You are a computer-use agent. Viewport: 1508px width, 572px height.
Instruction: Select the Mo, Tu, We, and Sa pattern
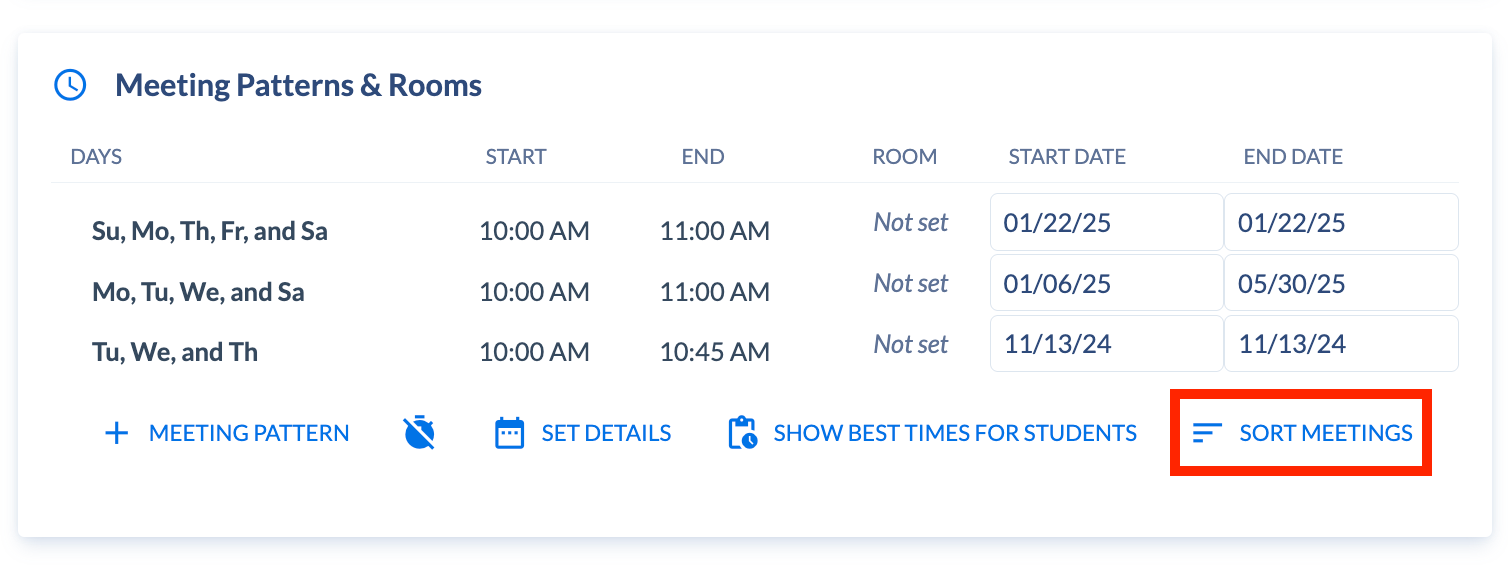point(198,293)
